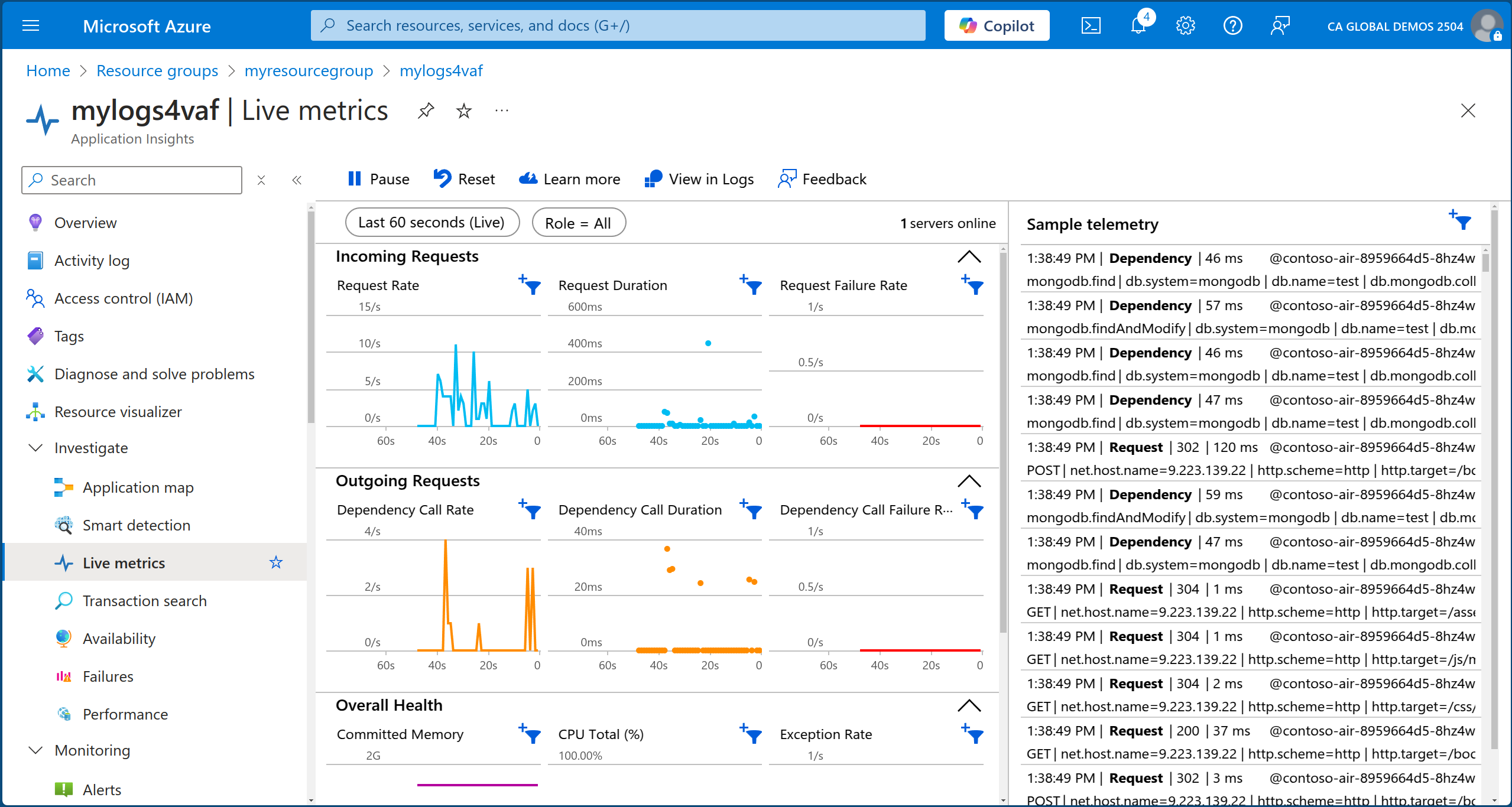Open the help question mark menu
1512x807 pixels.
click(x=1232, y=25)
